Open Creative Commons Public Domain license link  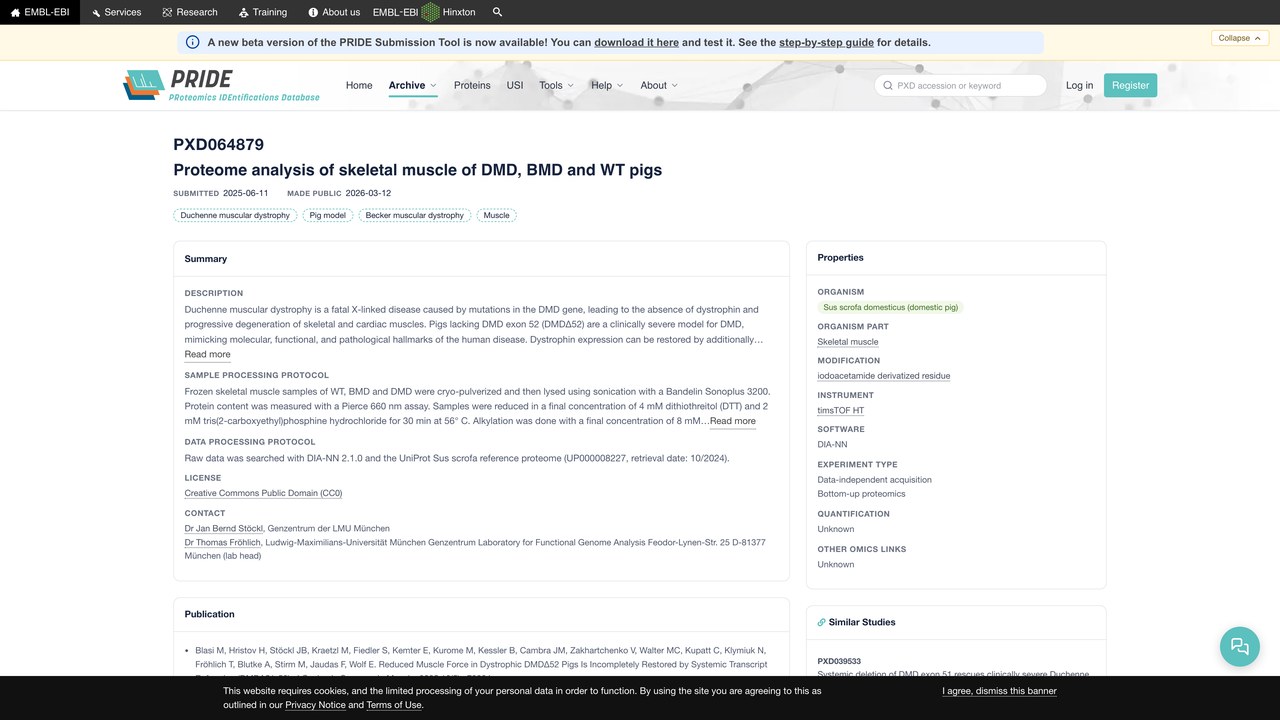263,493
